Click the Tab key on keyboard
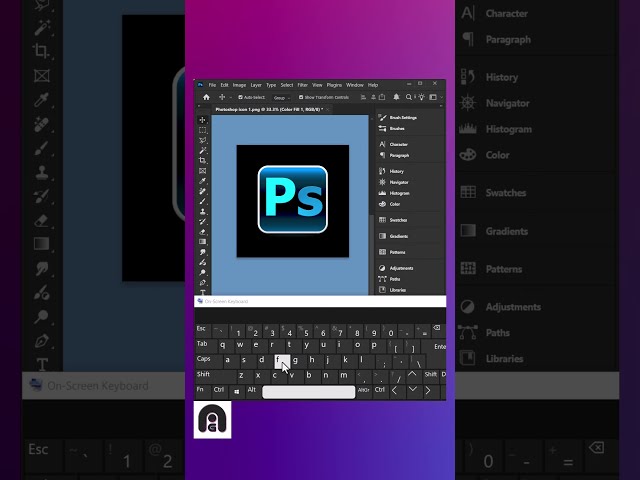Viewport: 640px width, 480px height. [205, 346]
